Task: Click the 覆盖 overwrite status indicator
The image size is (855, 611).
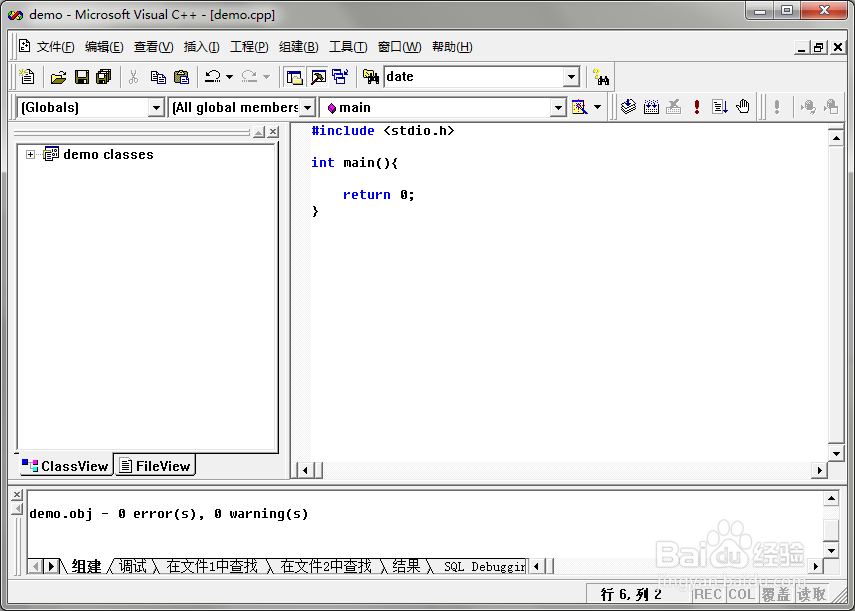Action: coord(776,594)
